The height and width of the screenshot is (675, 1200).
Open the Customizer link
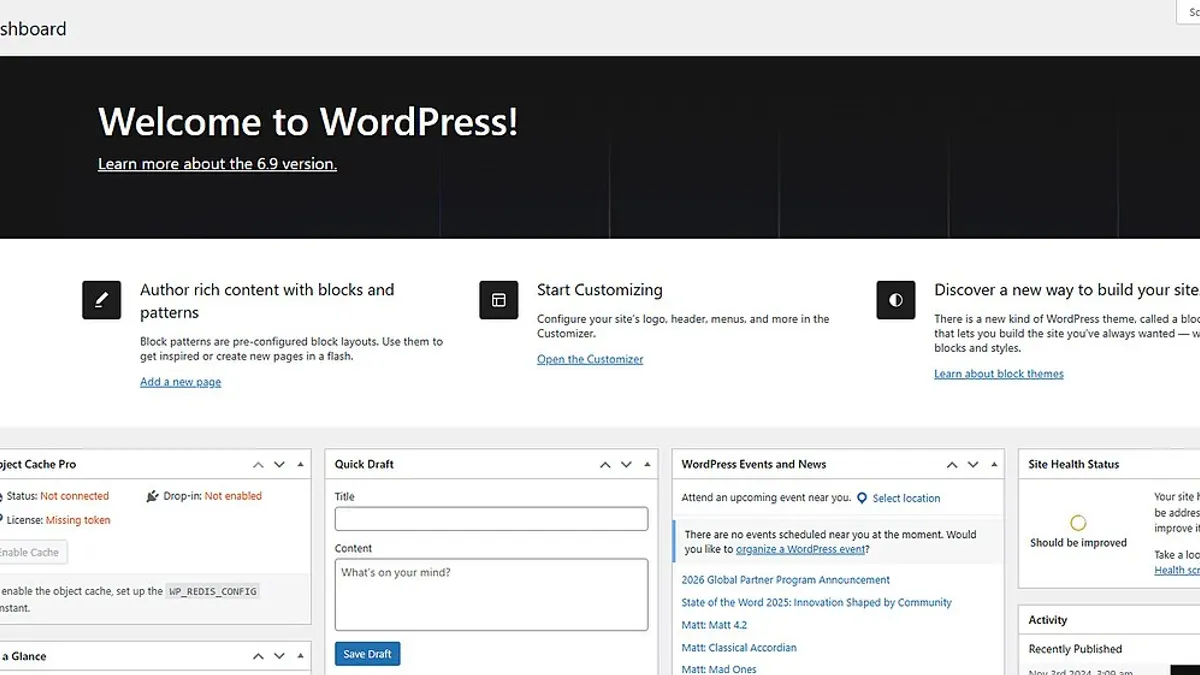(590, 359)
